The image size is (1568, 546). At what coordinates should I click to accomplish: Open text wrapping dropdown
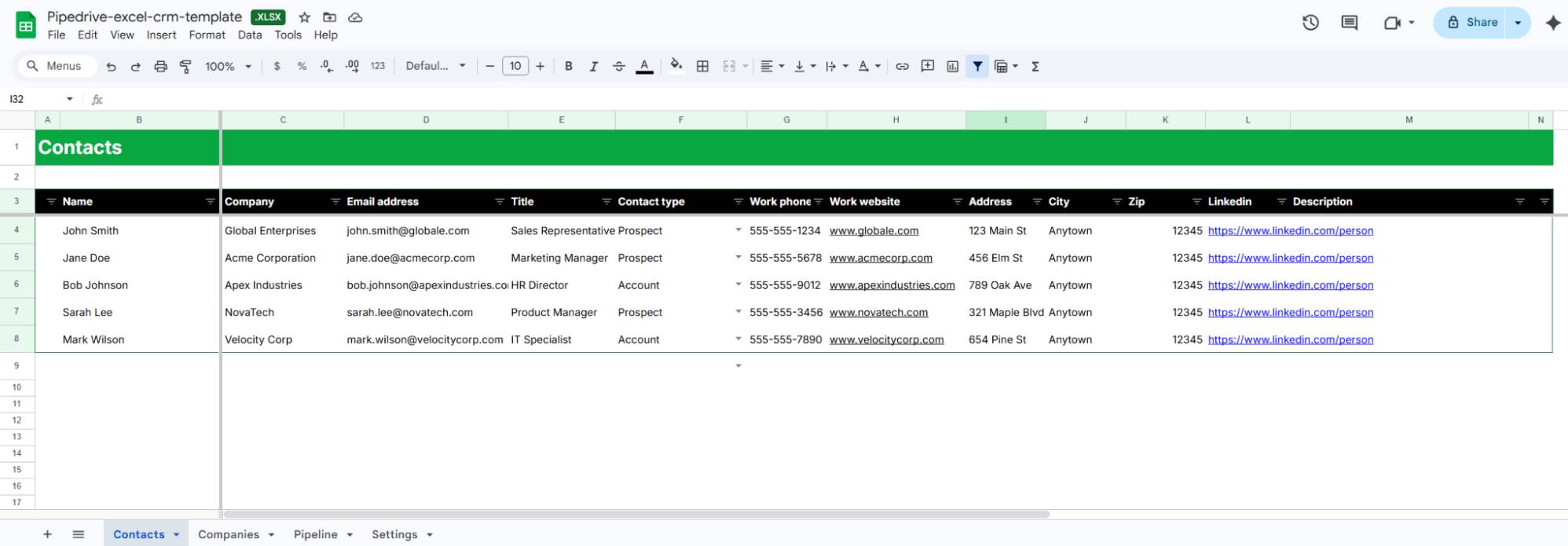pyautogui.click(x=837, y=67)
